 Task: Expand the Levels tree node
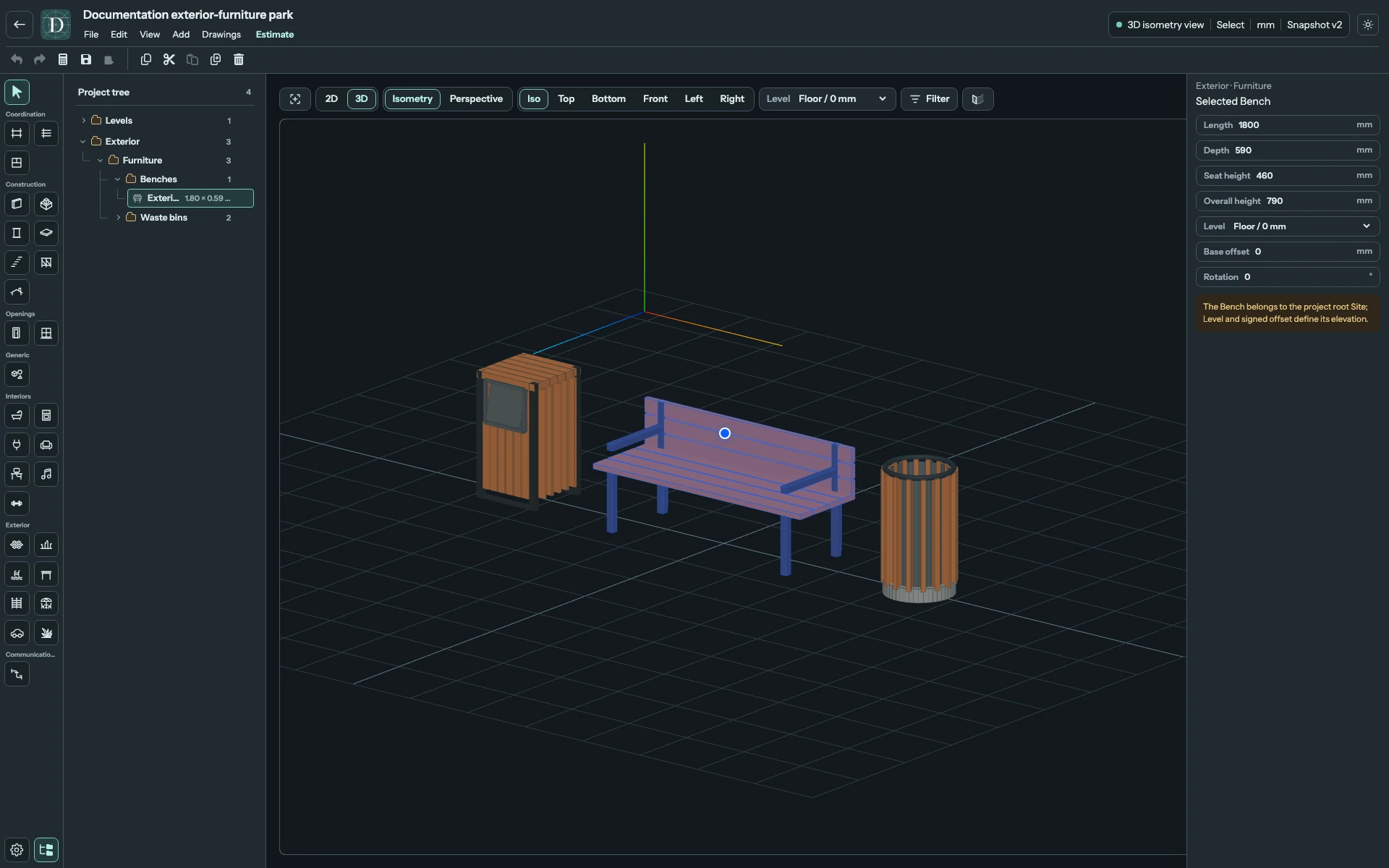[x=84, y=121]
